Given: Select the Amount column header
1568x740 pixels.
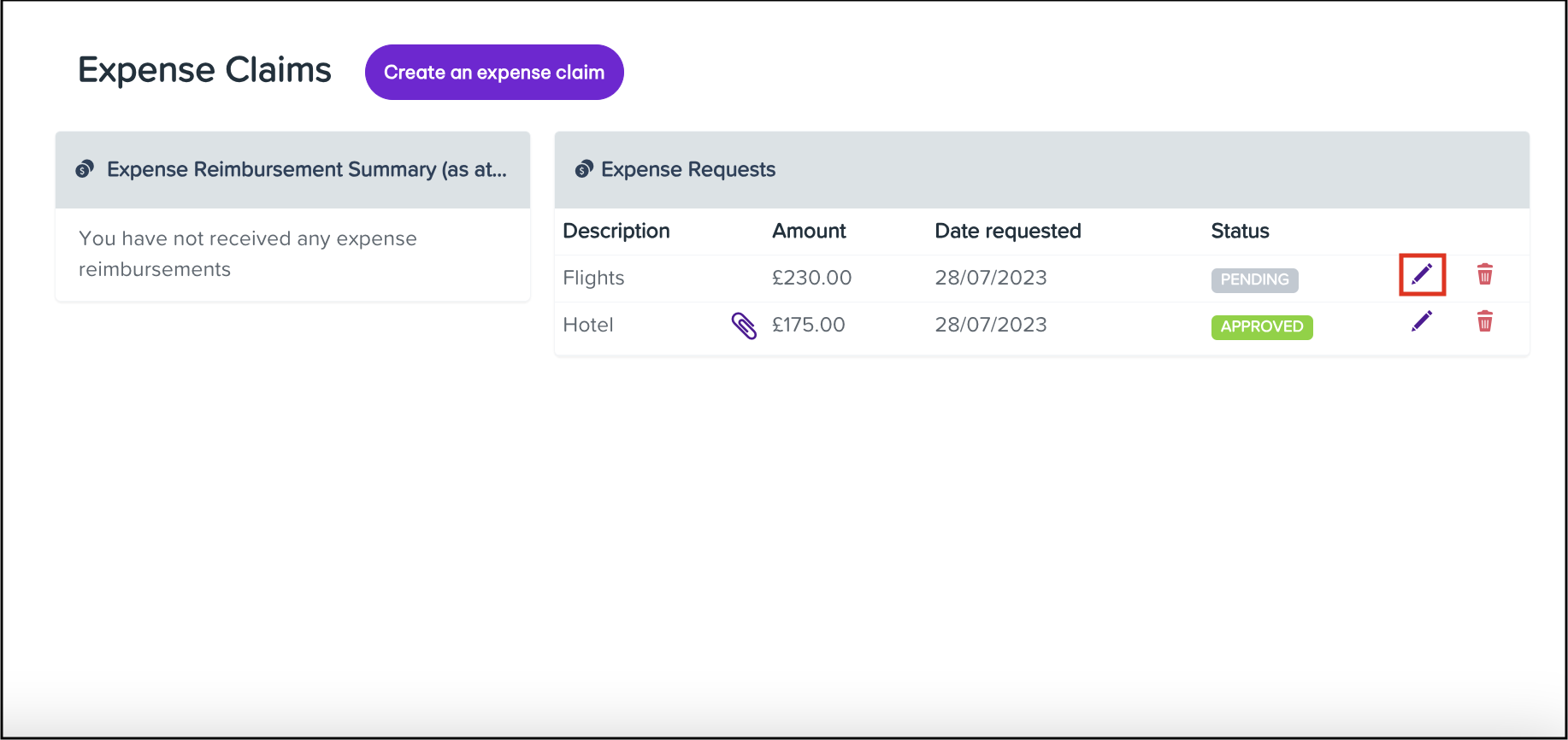Looking at the screenshot, I should 809,231.
